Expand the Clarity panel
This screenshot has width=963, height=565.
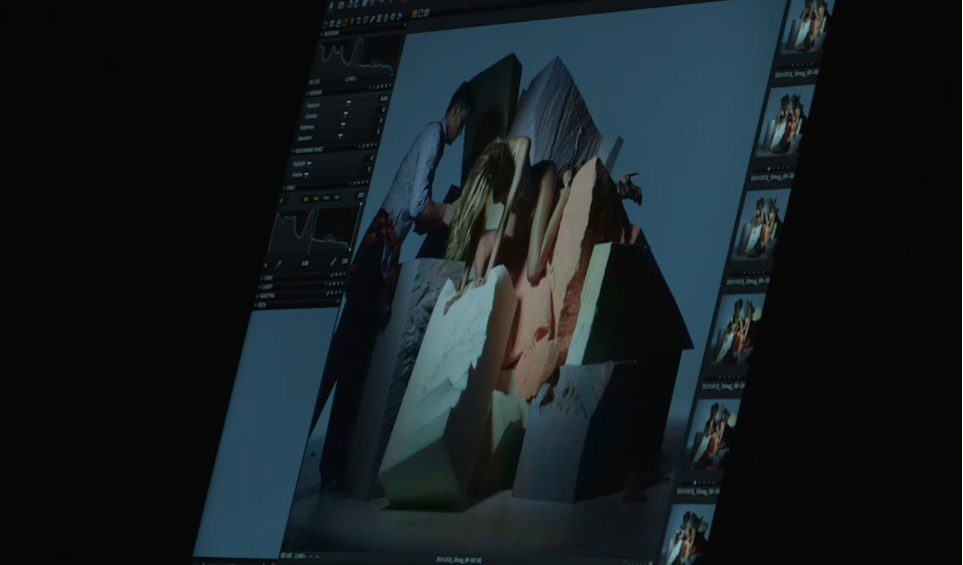coord(260,287)
